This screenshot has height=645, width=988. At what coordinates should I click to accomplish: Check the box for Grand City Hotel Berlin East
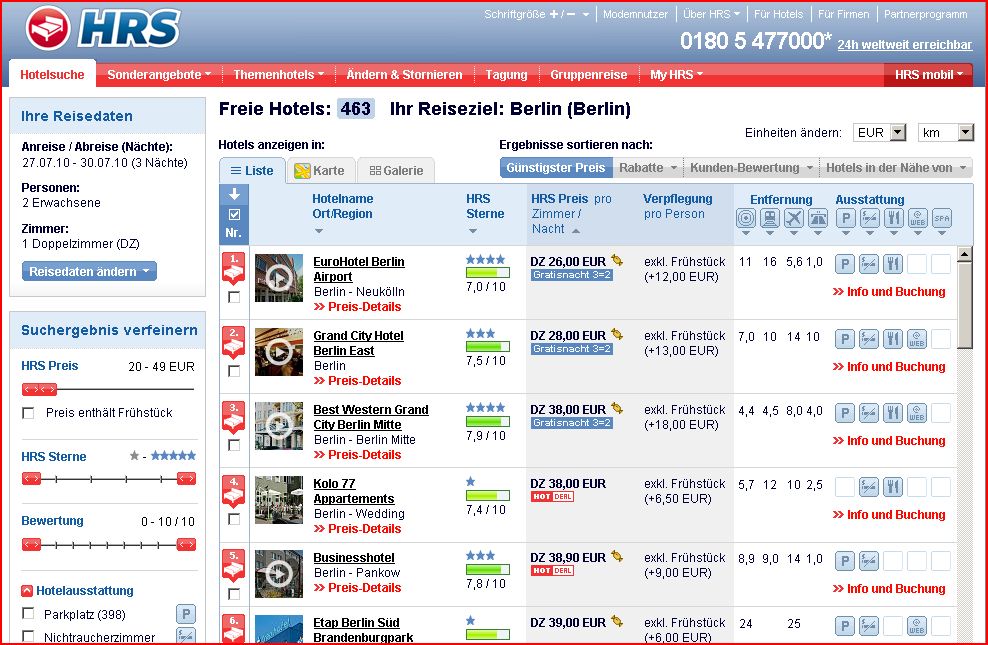click(234, 371)
